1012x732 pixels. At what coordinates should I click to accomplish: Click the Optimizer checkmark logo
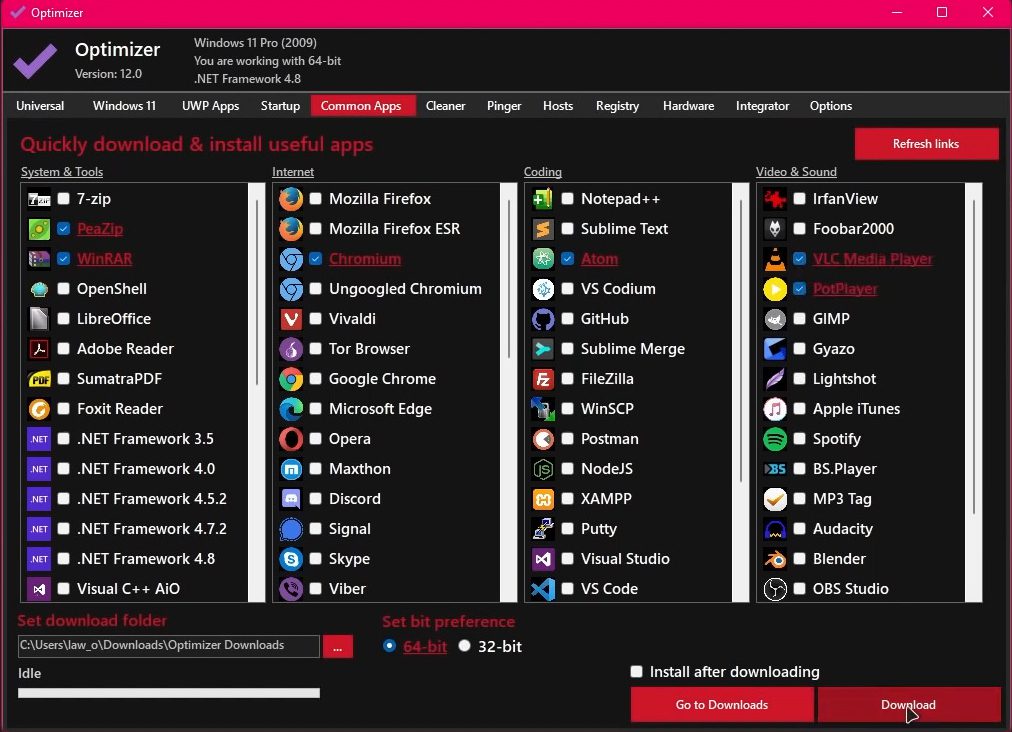pos(35,61)
